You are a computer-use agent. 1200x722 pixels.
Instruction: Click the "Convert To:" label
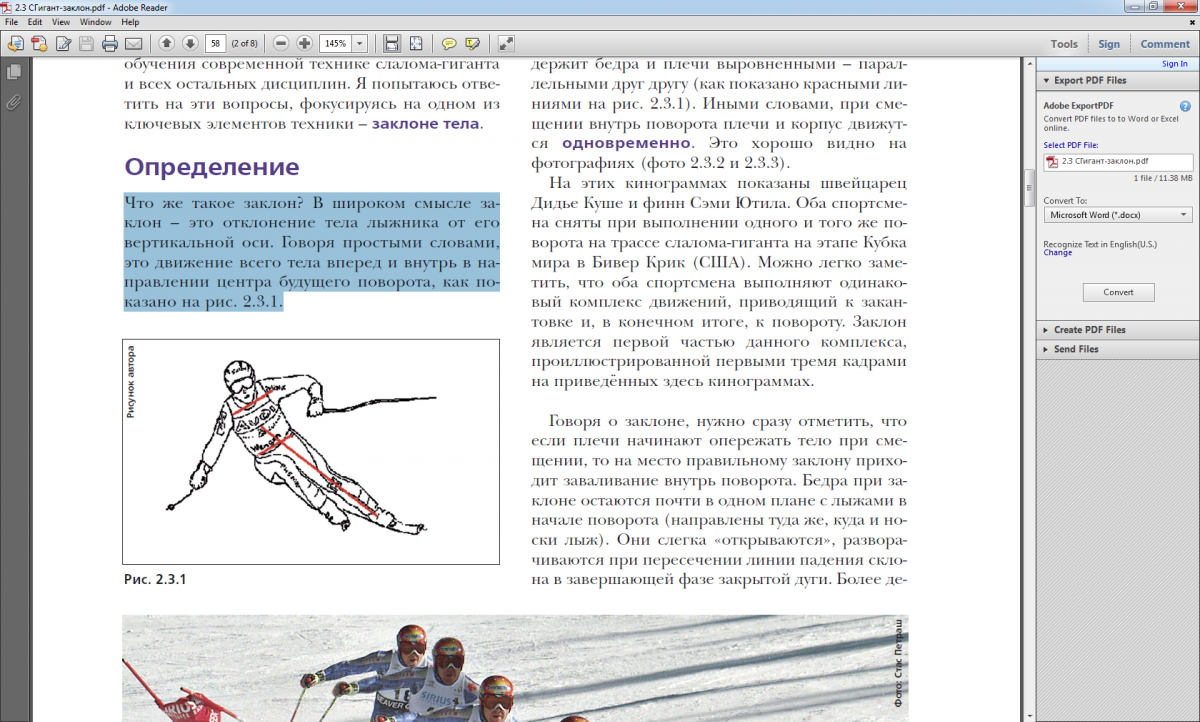(1066, 200)
